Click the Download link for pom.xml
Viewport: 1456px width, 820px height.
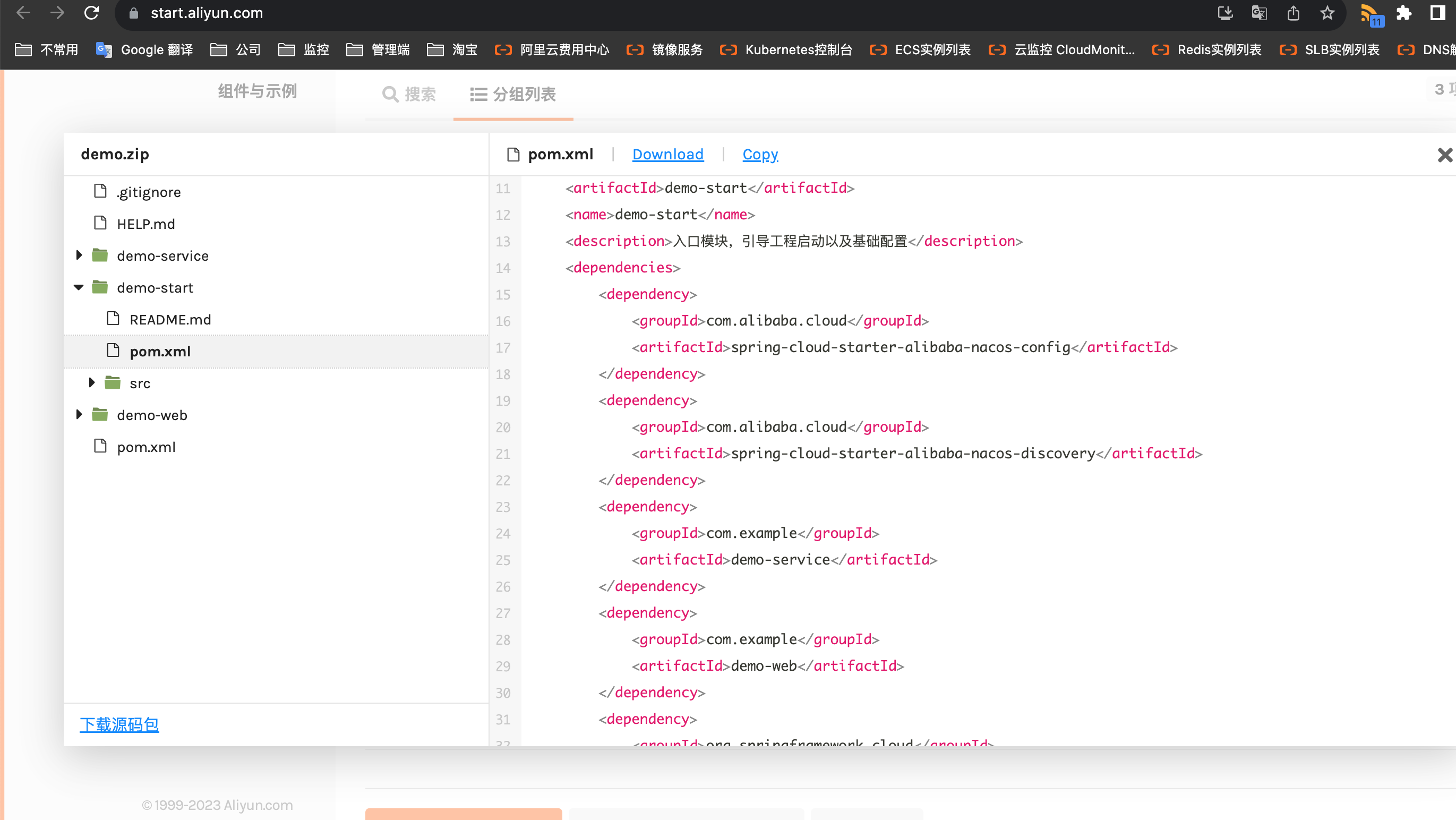(x=667, y=154)
